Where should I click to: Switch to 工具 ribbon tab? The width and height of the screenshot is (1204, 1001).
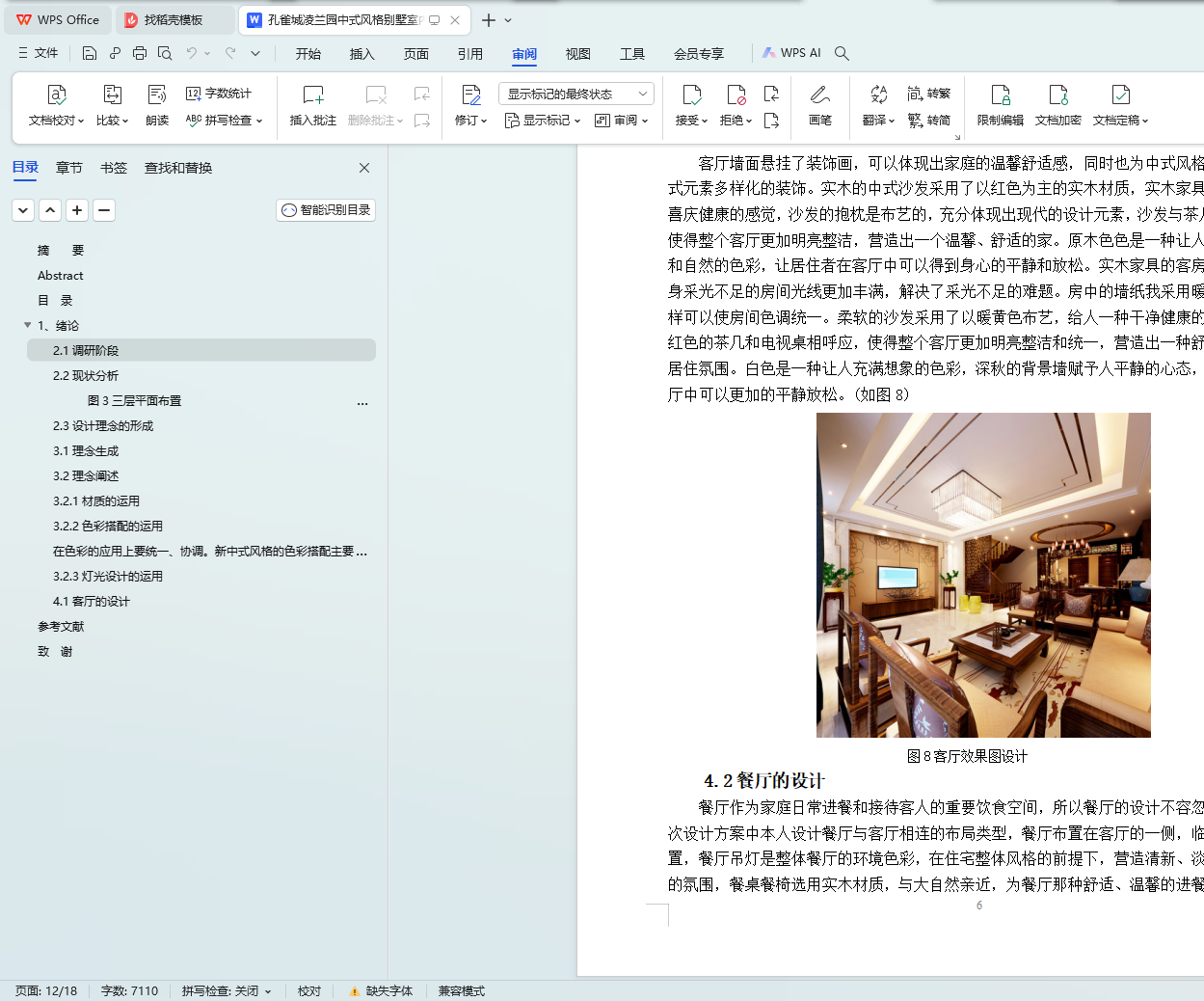632,54
